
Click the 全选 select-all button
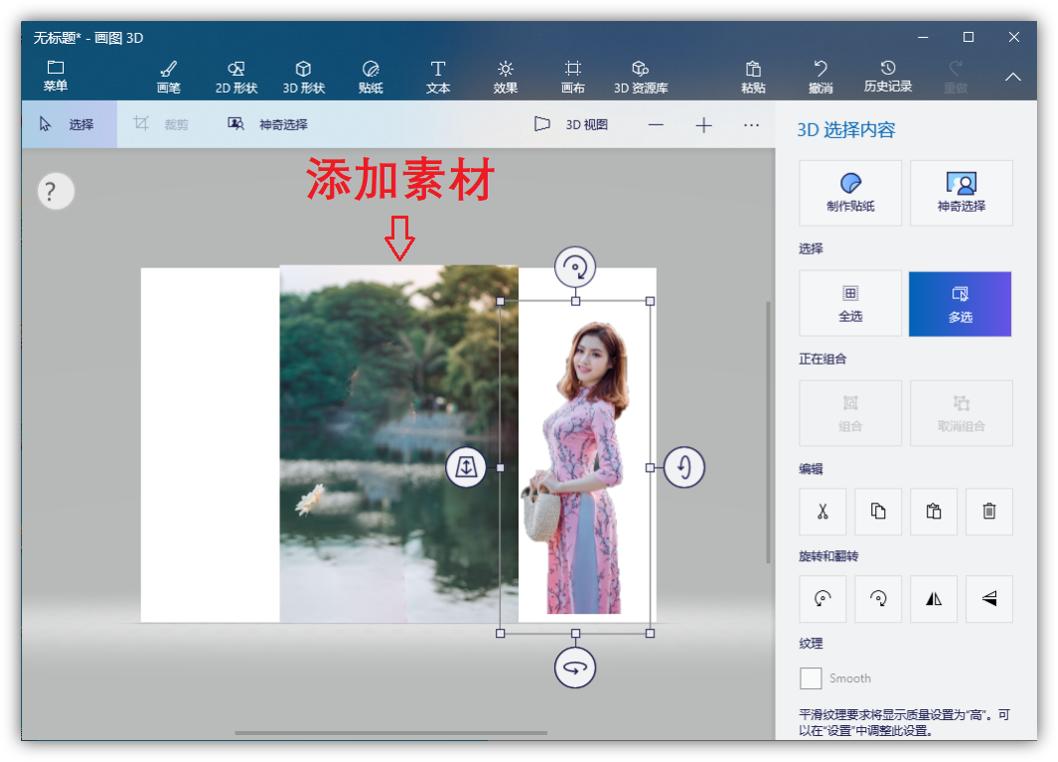click(x=850, y=304)
